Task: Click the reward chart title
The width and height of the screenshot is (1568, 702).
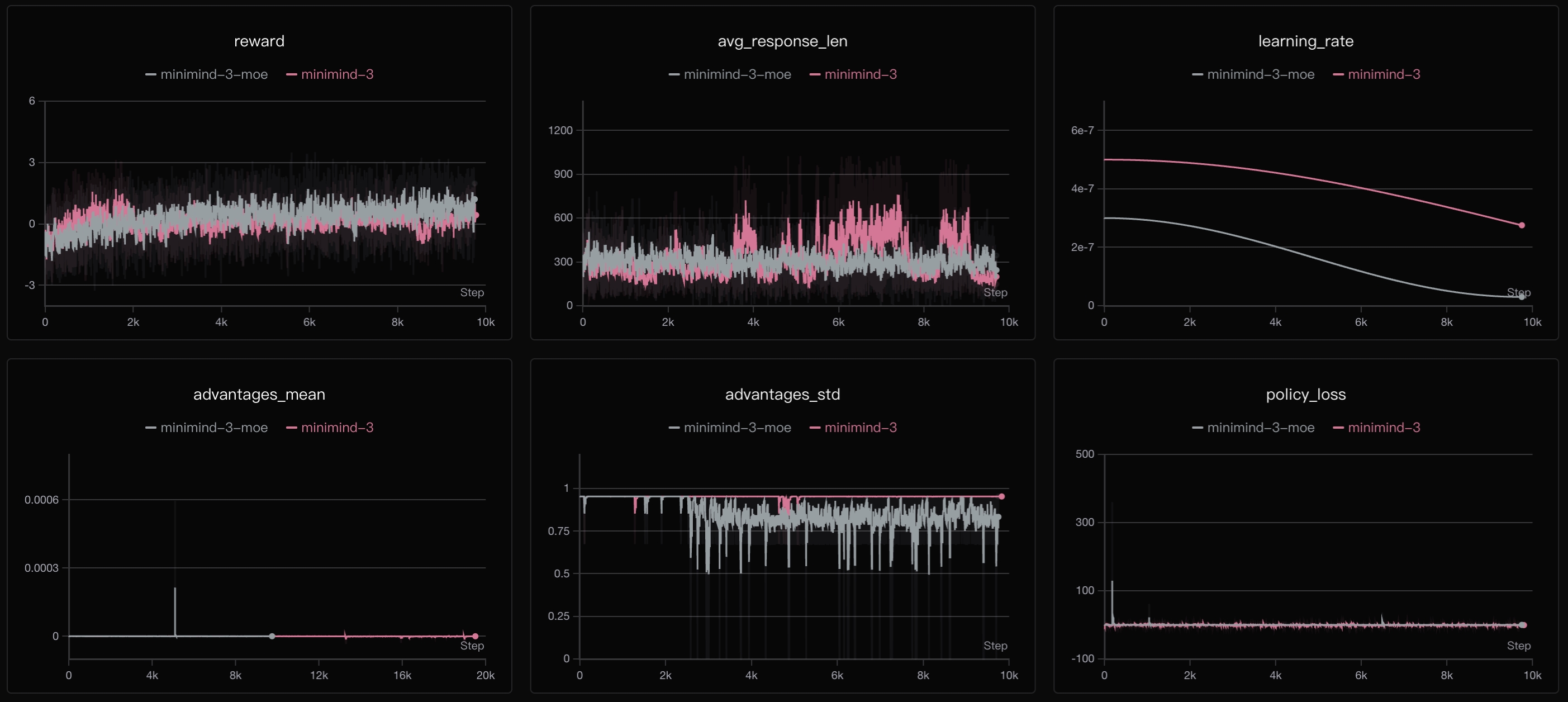Action: pos(259,41)
